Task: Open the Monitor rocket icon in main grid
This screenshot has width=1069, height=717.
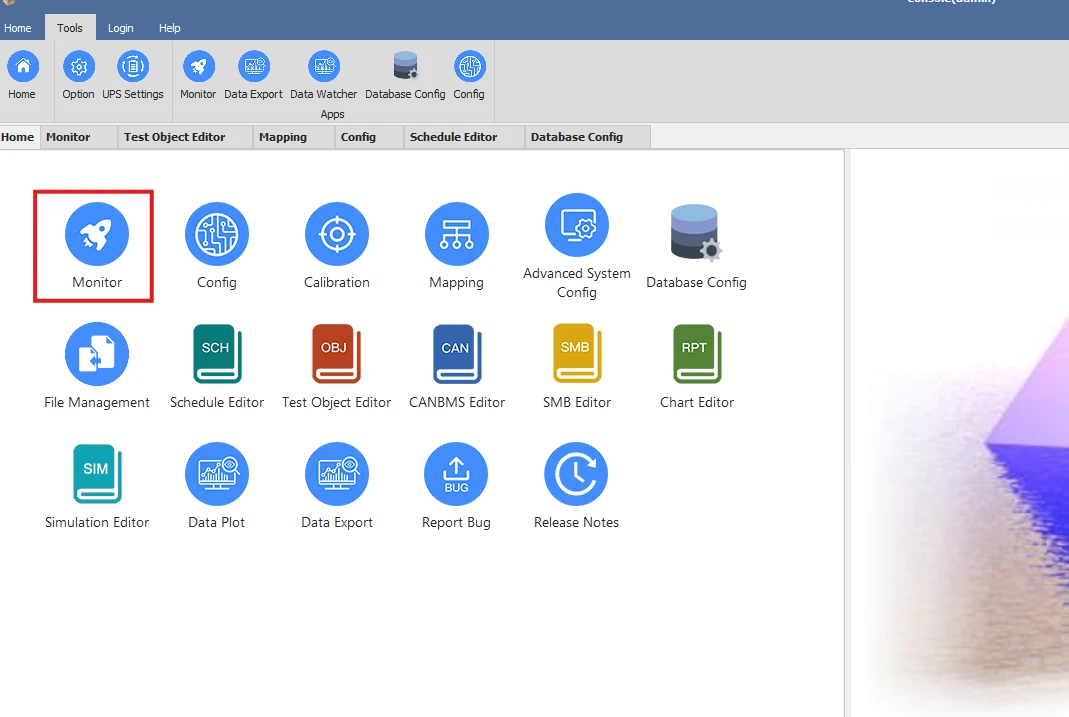Action: [x=97, y=234]
